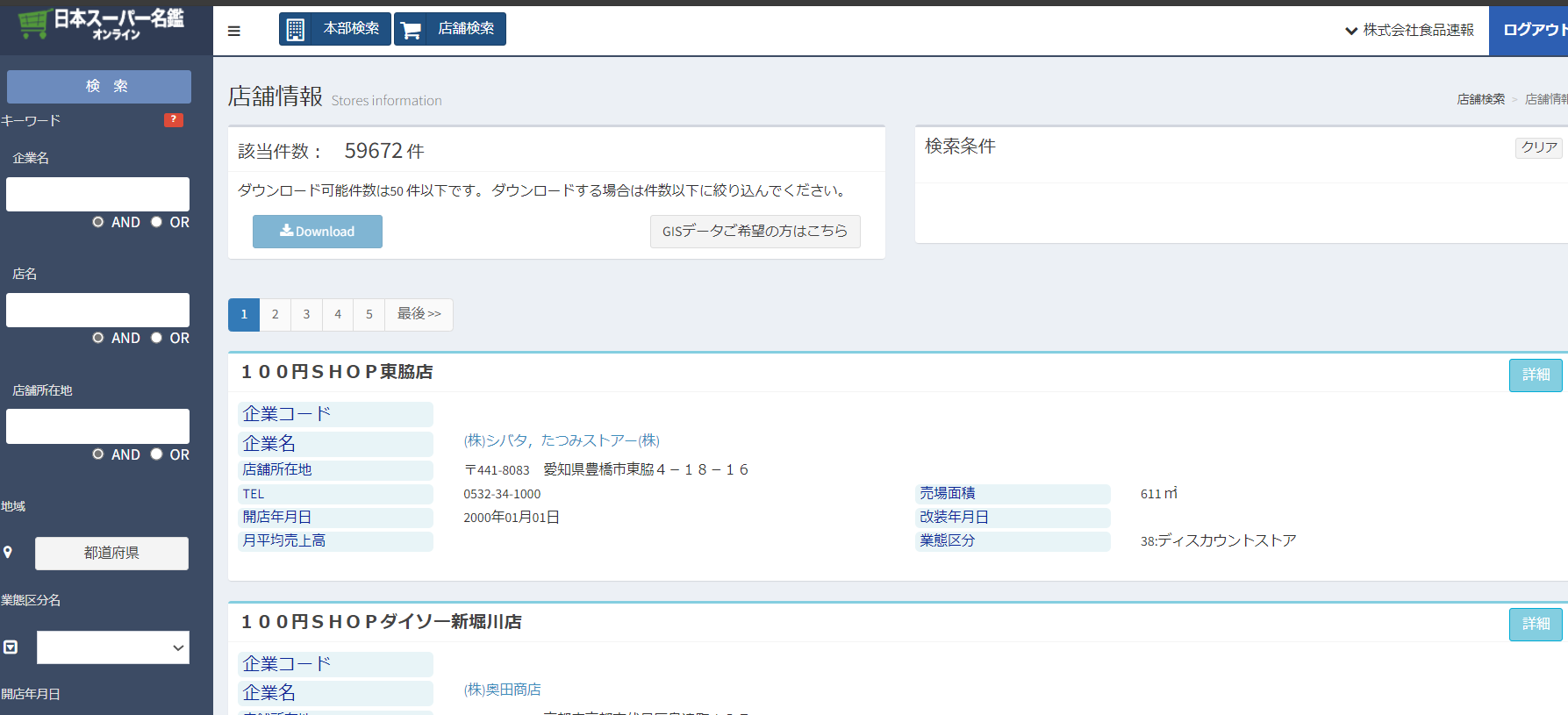Click the Download button with arrow icon

317,232
